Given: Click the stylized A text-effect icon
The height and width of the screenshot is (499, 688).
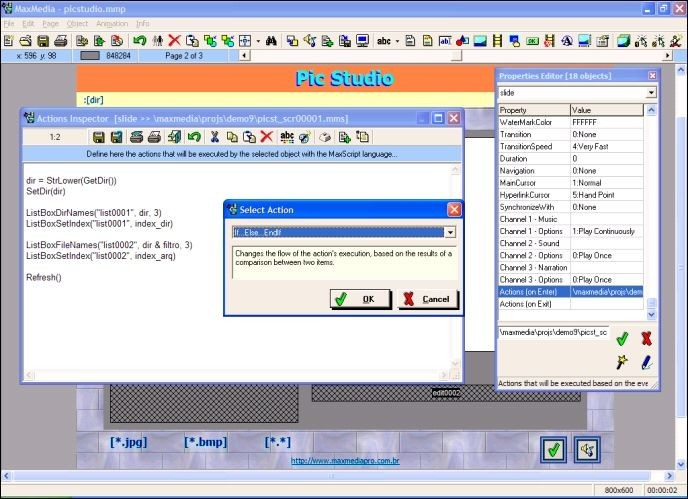Looking at the screenshot, I should (x=567, y=41).
